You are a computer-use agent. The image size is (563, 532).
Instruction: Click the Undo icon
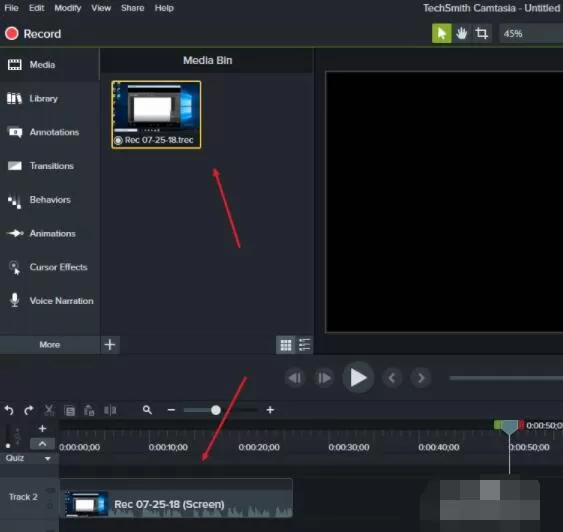click(x=9, y=410)
